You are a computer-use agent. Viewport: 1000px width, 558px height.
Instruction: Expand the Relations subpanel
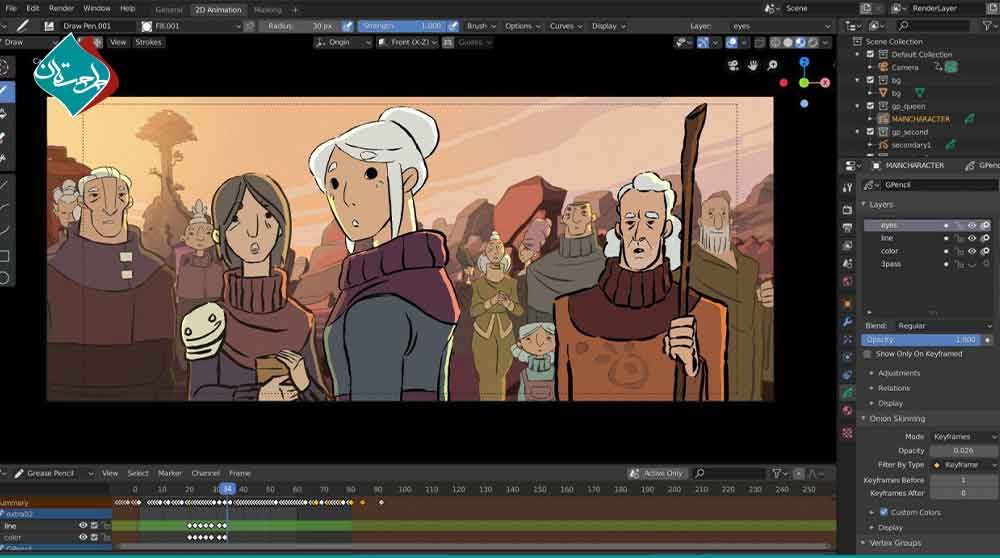pos(893,388)
